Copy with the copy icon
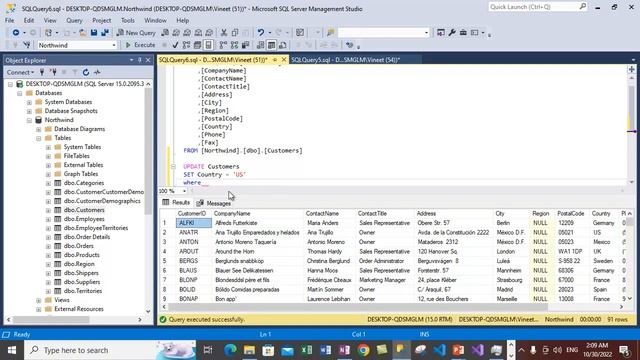 [x=235, y=33]
